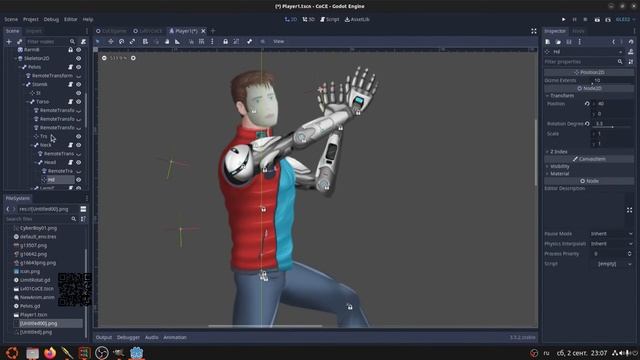Toggle visibility of Trs node
640x360 pixels.
pos(78,136)
